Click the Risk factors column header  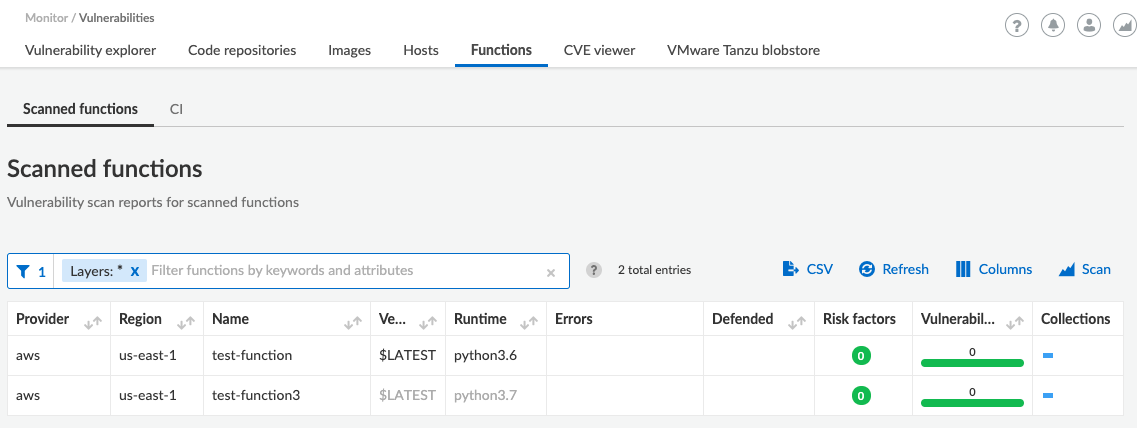click(859, 318)
